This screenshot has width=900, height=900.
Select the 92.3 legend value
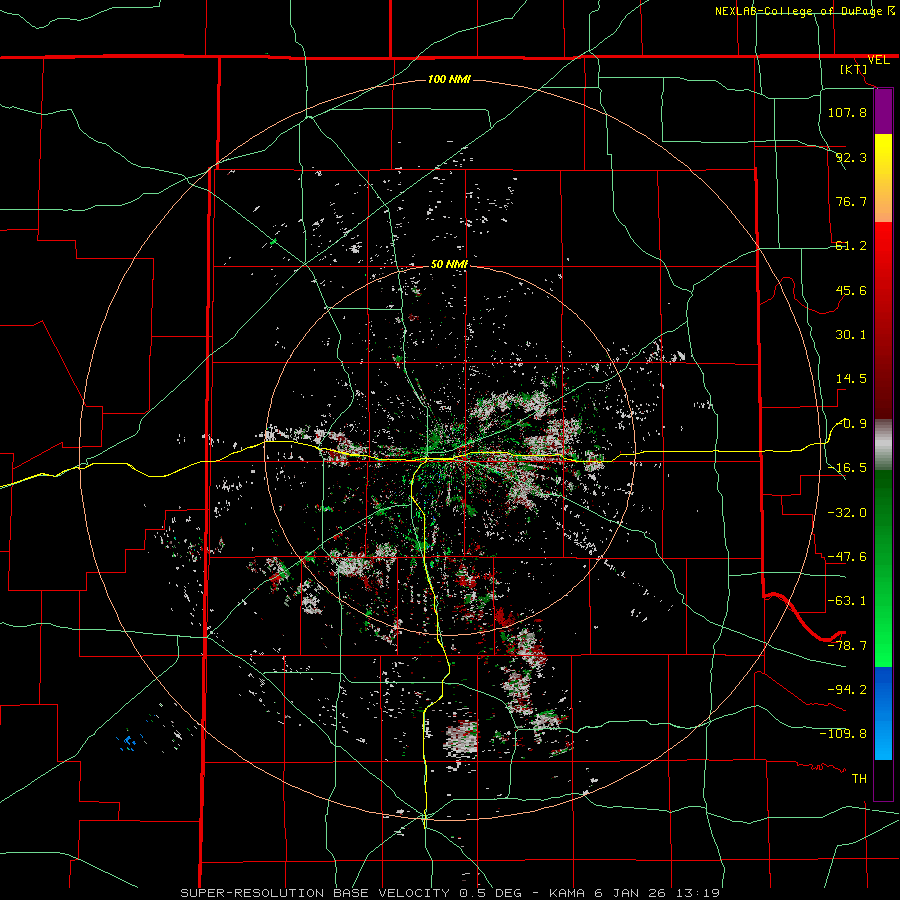(x=851, y=157)
